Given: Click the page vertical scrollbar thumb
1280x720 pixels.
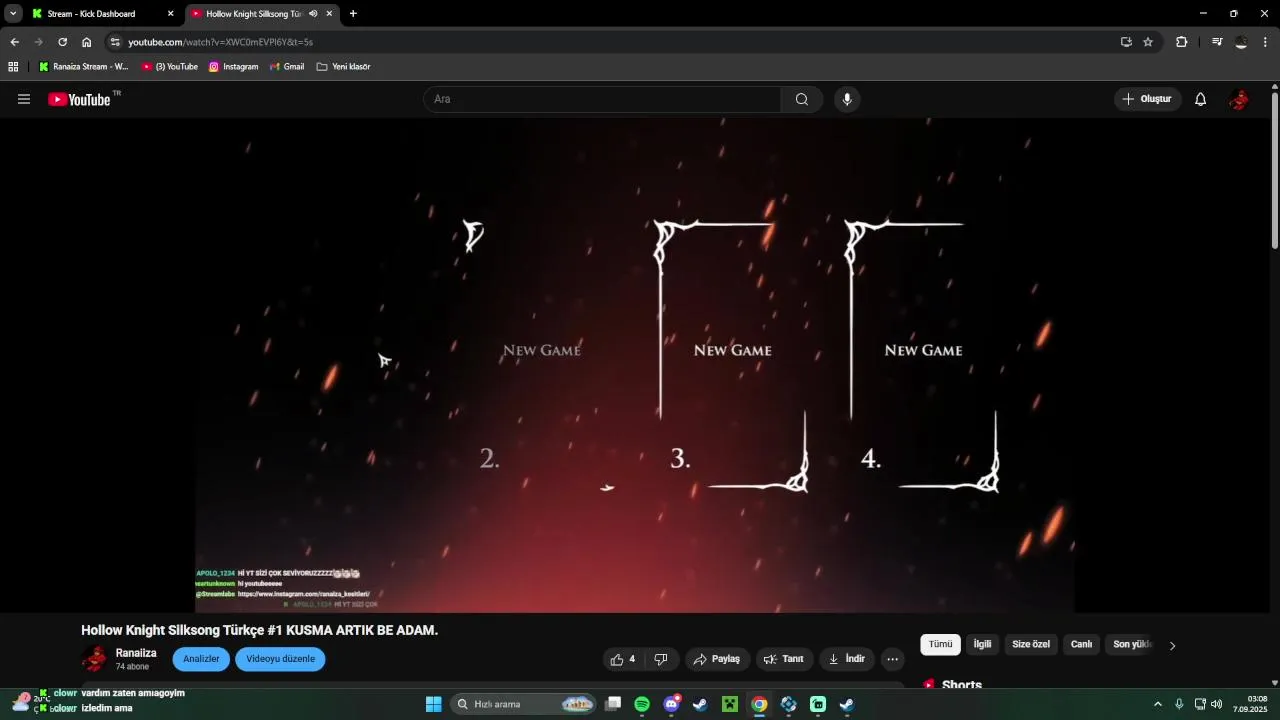Looking at the screenshot, I should tap(1275, 170).
